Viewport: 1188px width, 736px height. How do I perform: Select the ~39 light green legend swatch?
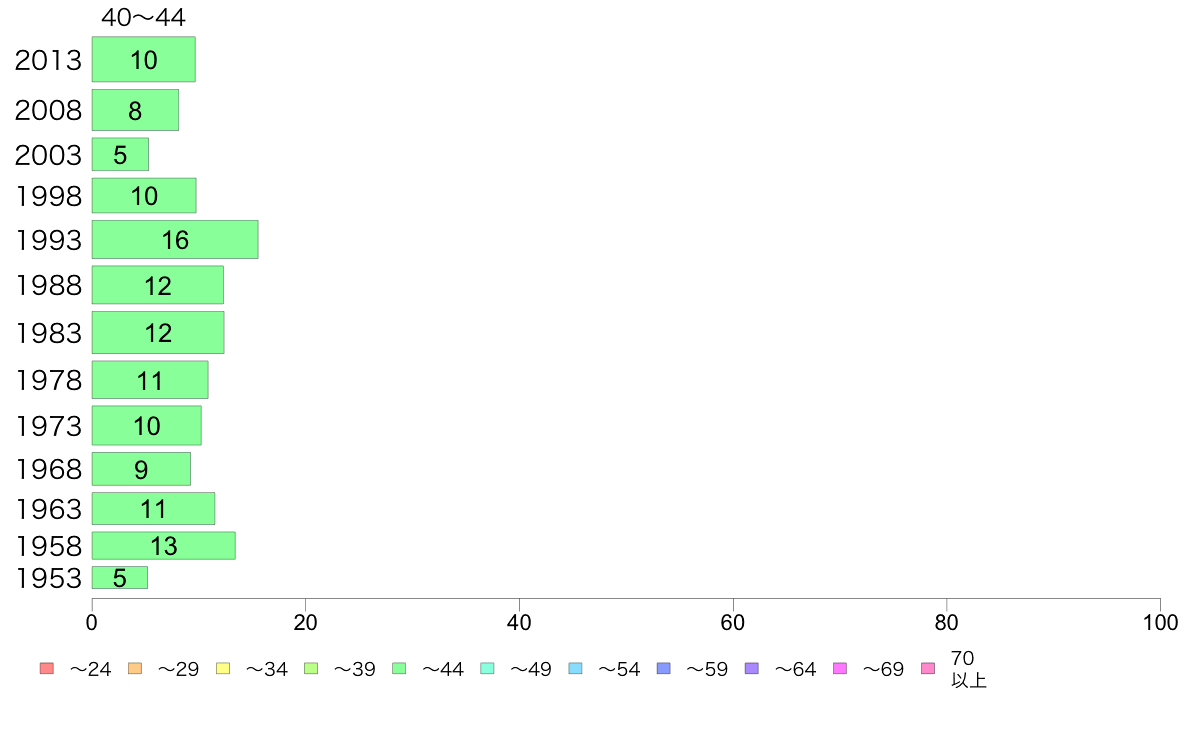[311, 669]
